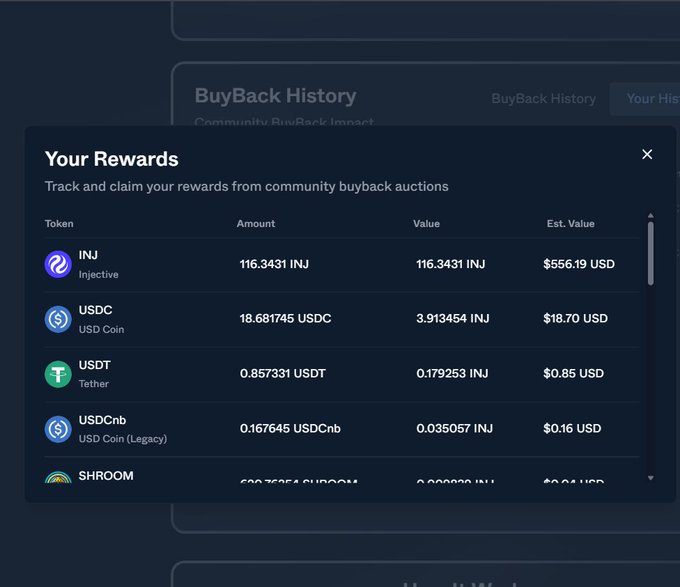Click the scrollbar down arrow
Screen dimensions: 680x587
tap(651, 478)
